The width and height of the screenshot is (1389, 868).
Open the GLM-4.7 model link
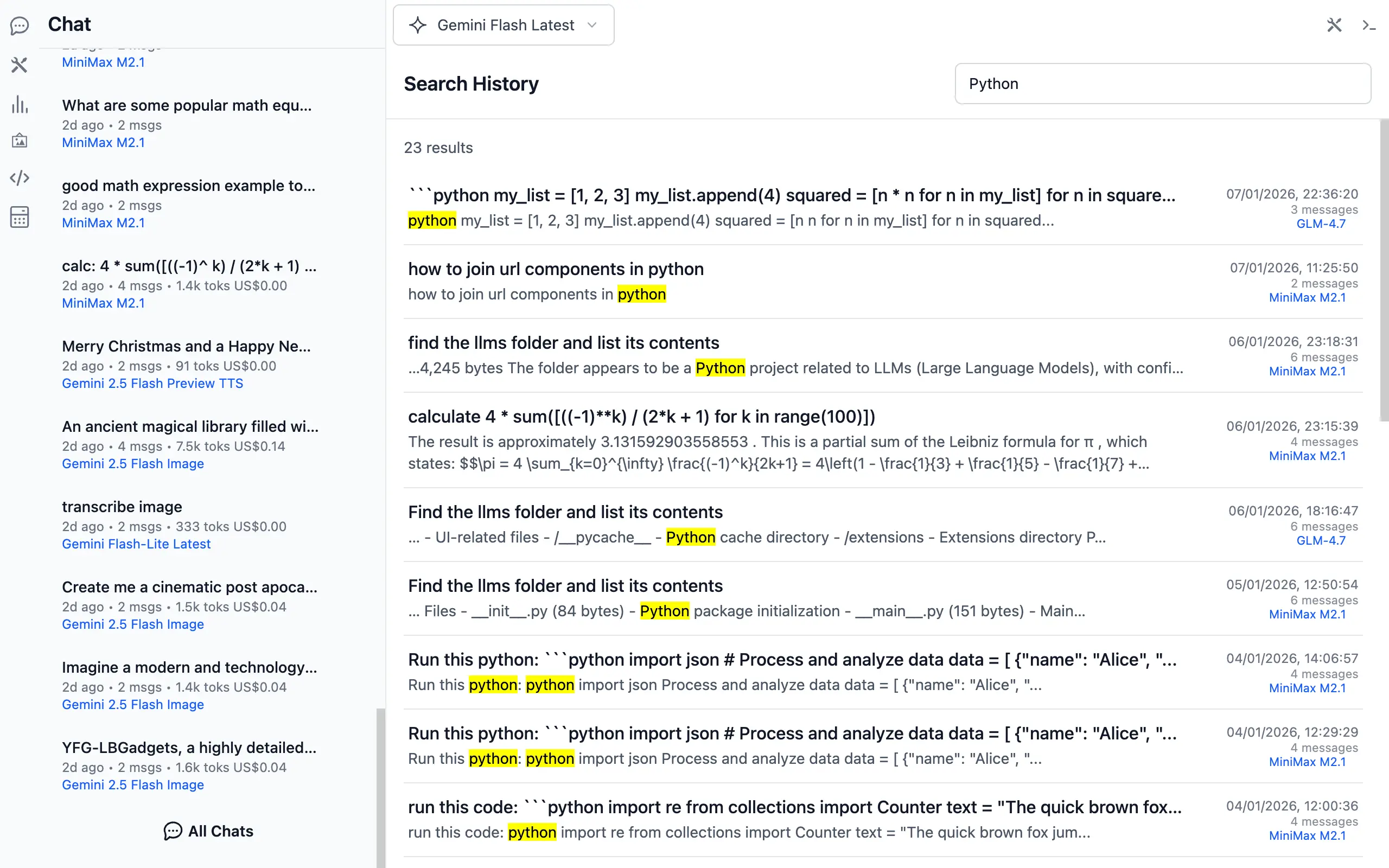tap(1321, 224)
